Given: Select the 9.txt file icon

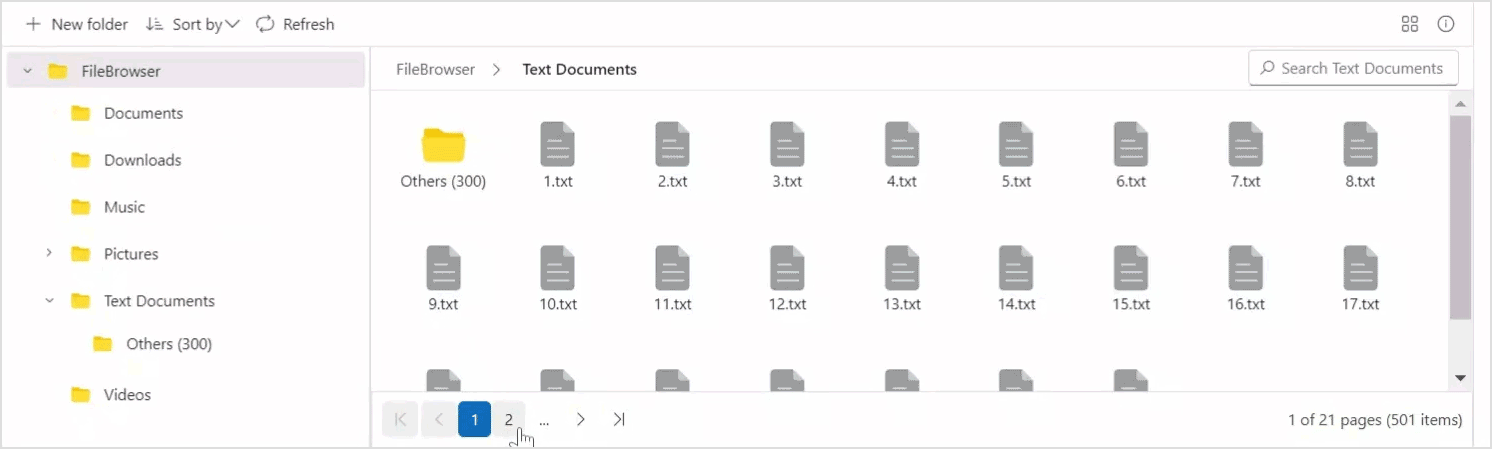Looking at the screenshot, I should pyautogui.click(x=443, y=267).
